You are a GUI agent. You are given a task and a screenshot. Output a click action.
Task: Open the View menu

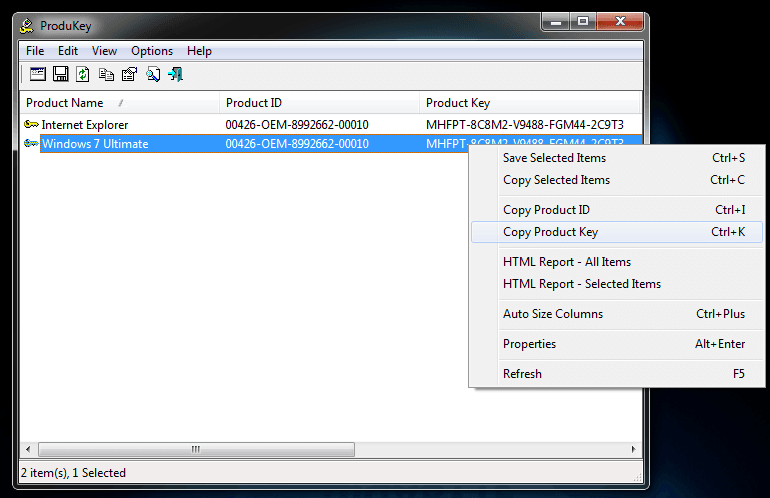coord(104,51)
